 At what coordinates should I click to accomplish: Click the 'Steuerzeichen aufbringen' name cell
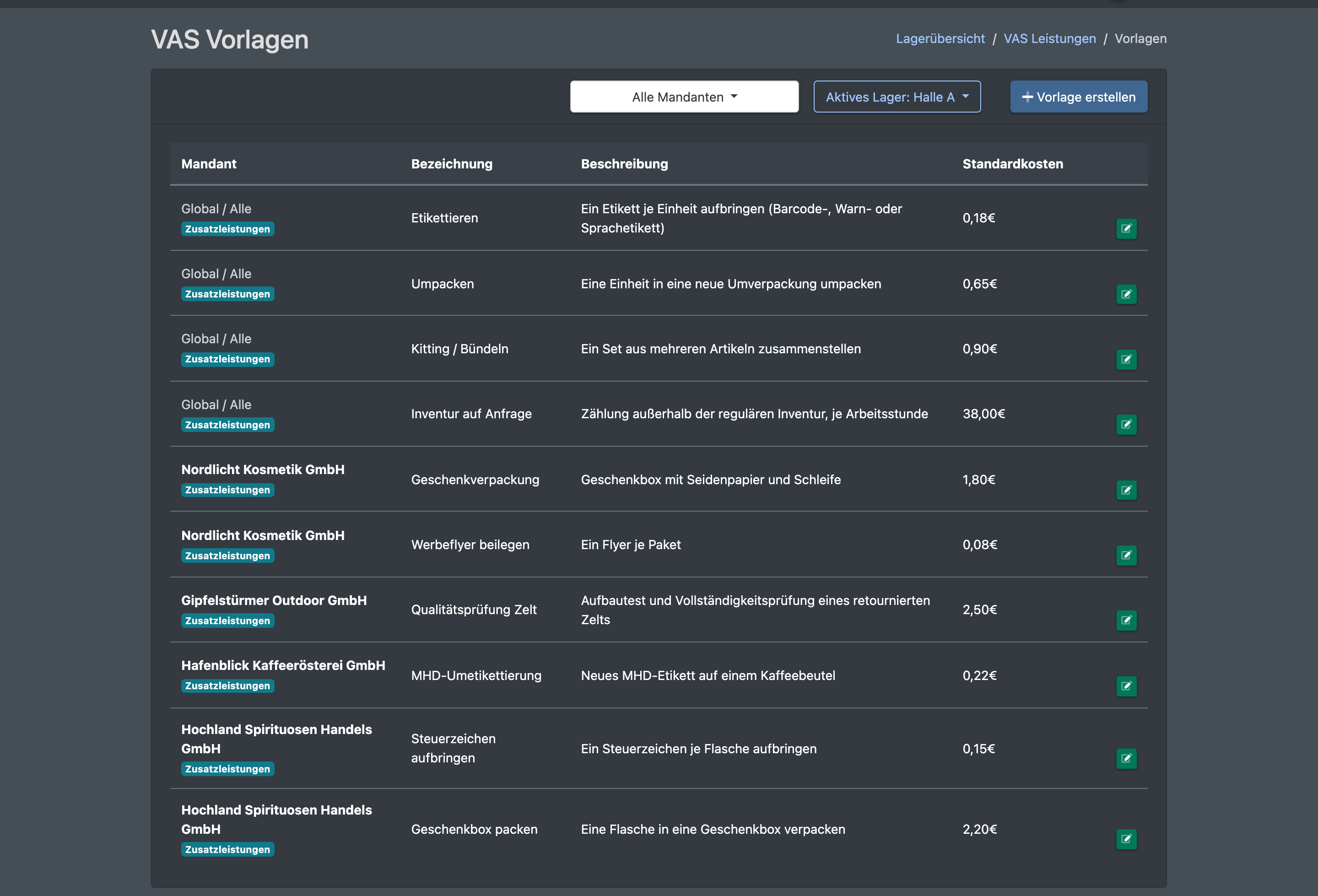coord(453,749)
